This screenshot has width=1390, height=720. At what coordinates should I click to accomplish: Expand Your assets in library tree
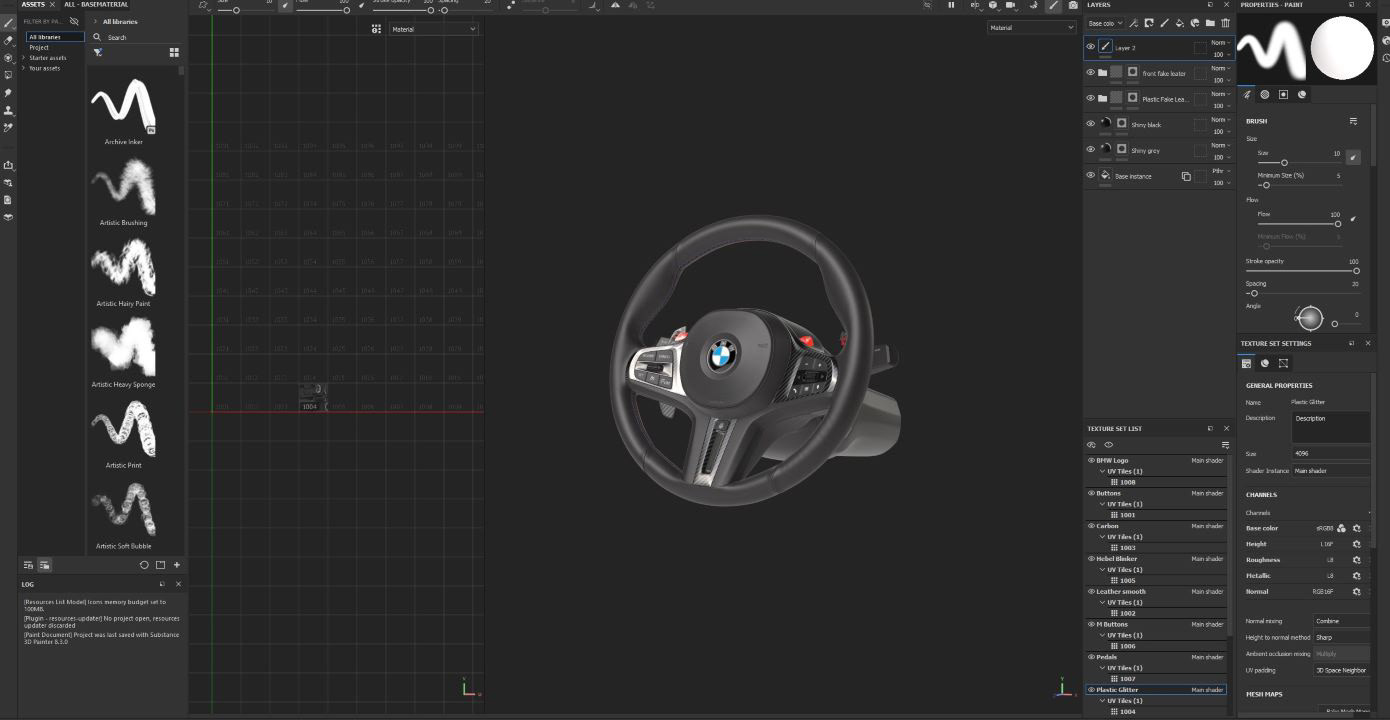23,68
